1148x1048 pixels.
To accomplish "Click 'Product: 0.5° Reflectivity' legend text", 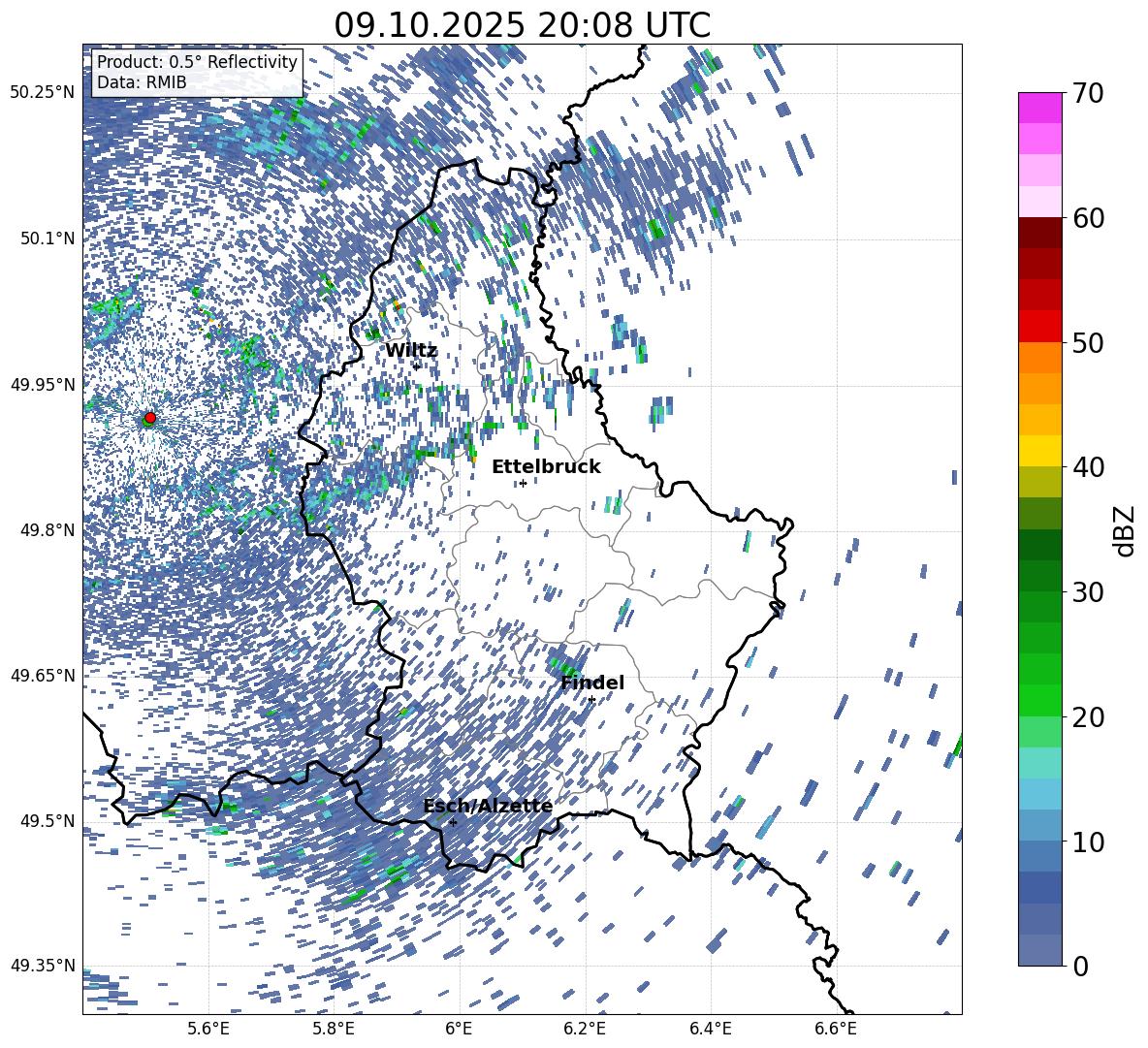I will 197,61.
